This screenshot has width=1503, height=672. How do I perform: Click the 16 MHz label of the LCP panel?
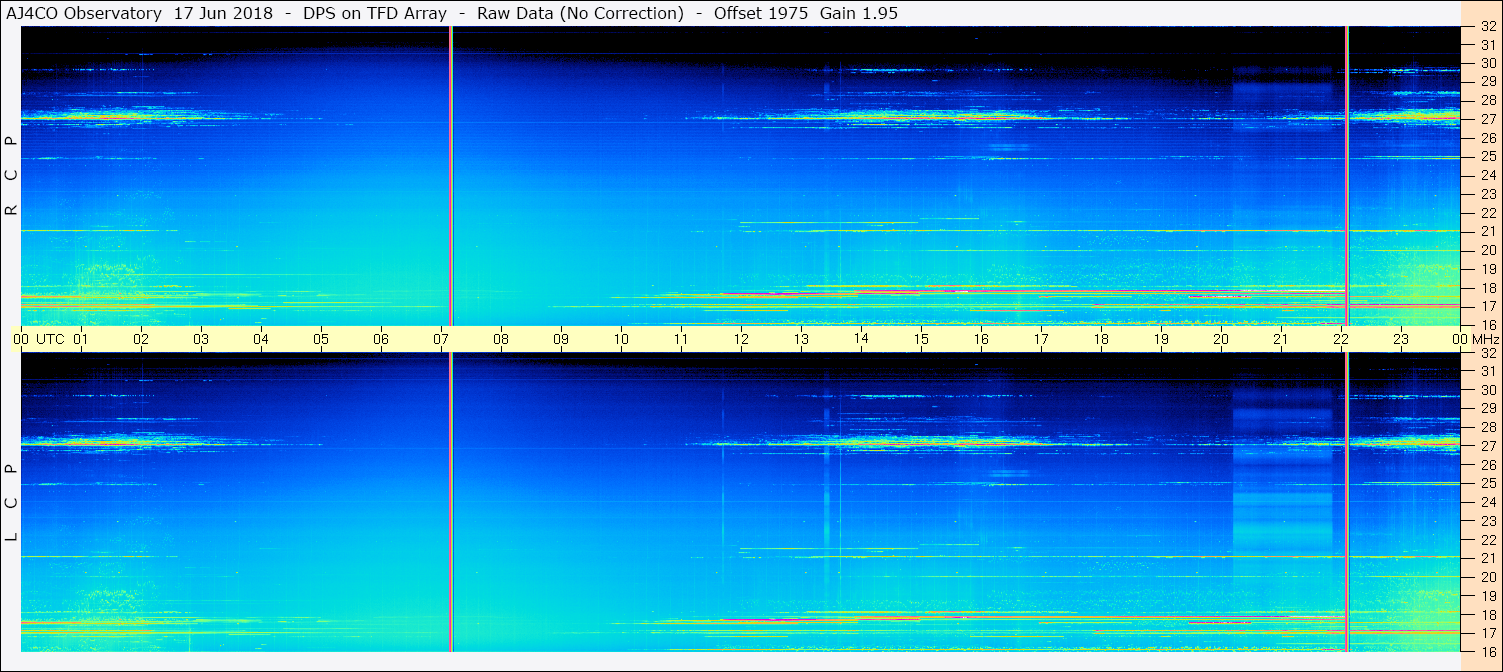point(1488,651)
